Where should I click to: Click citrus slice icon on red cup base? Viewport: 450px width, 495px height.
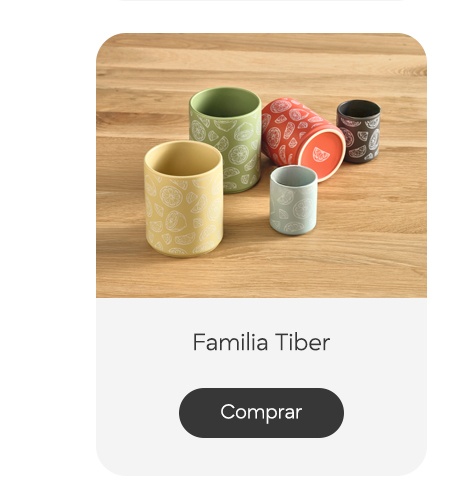pyautogui.click(x=321, y=155)
